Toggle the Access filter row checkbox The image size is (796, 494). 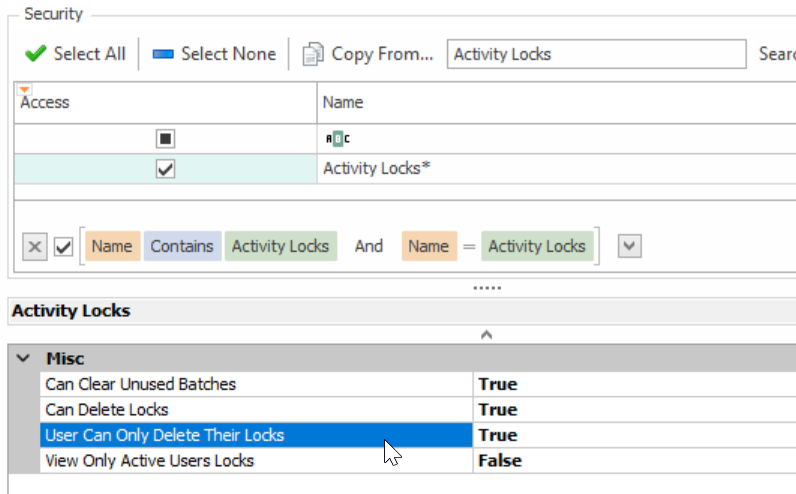click(x=166, y=138)
